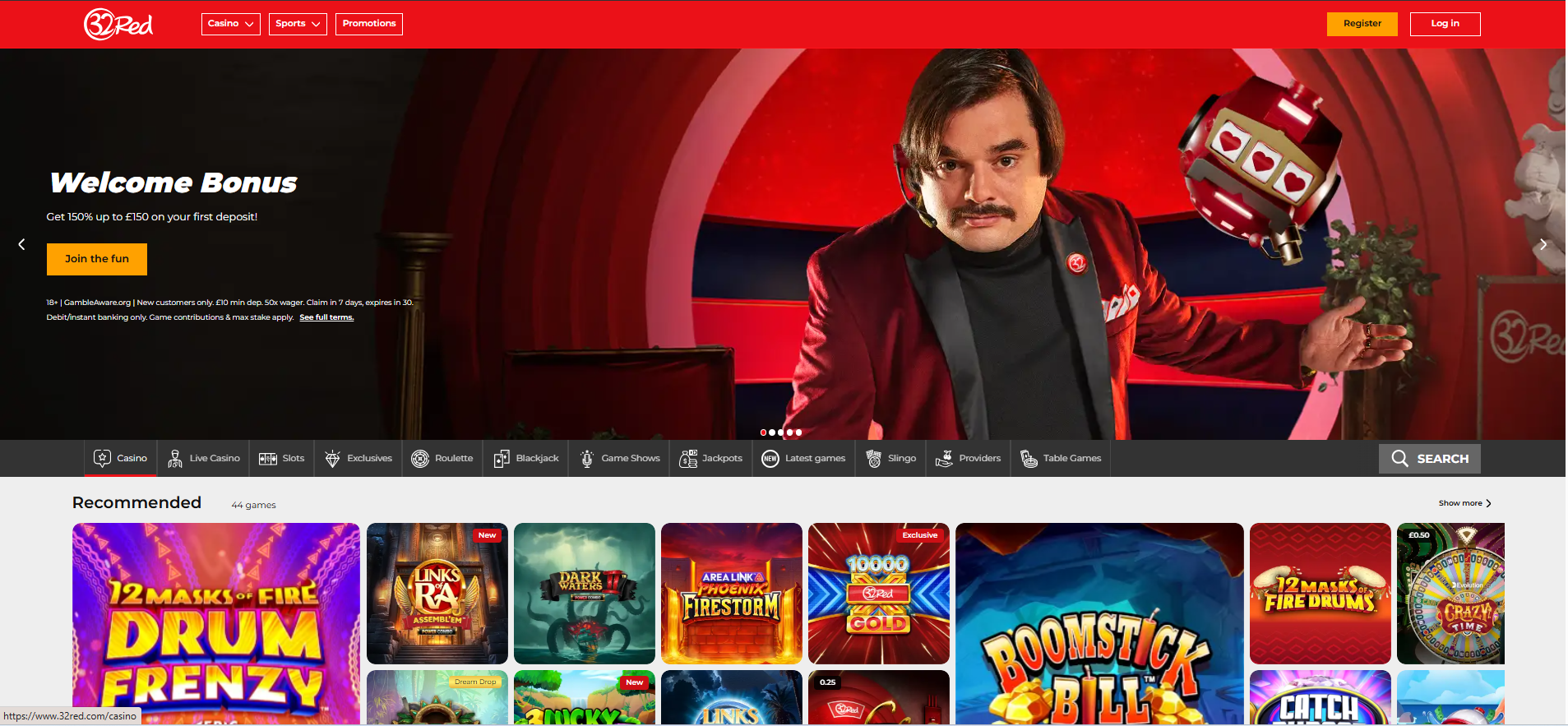Click the Live Casino dealer icon

175,459
